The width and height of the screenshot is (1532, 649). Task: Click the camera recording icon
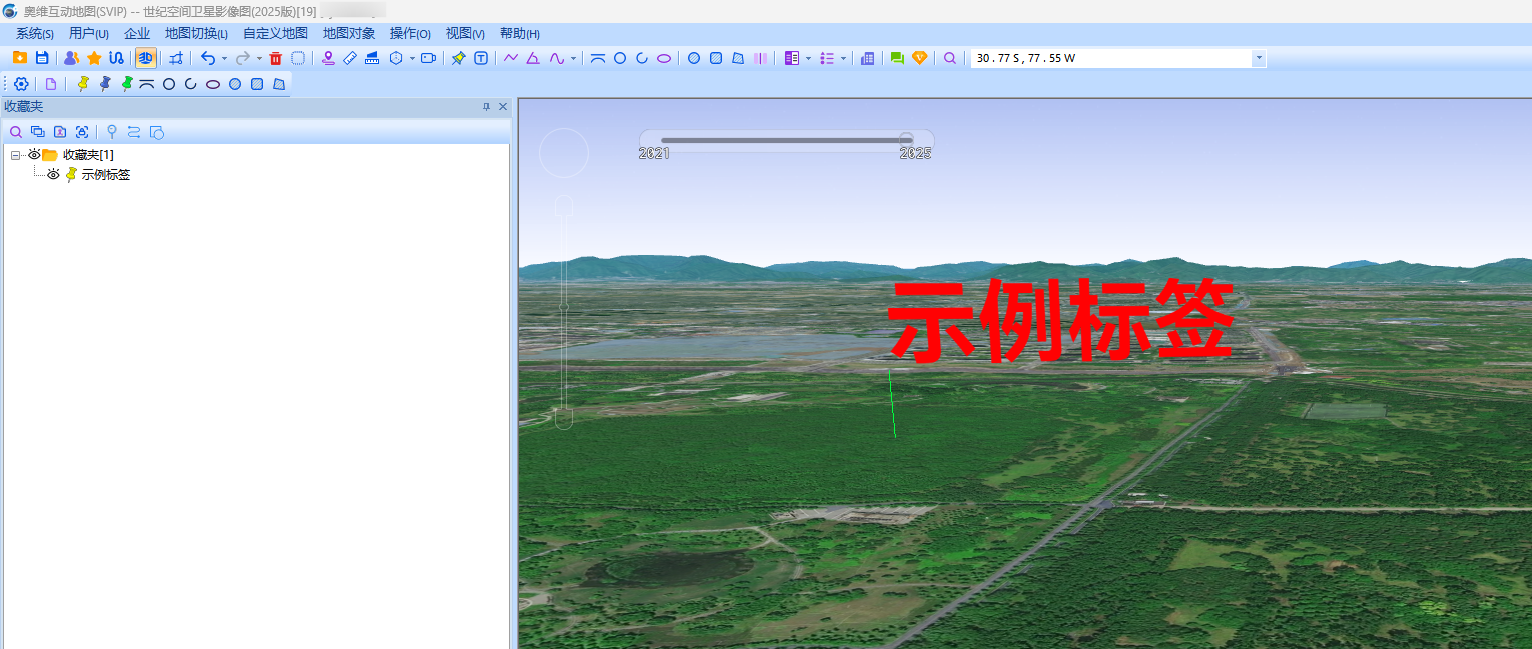click(x=429, y=58)
